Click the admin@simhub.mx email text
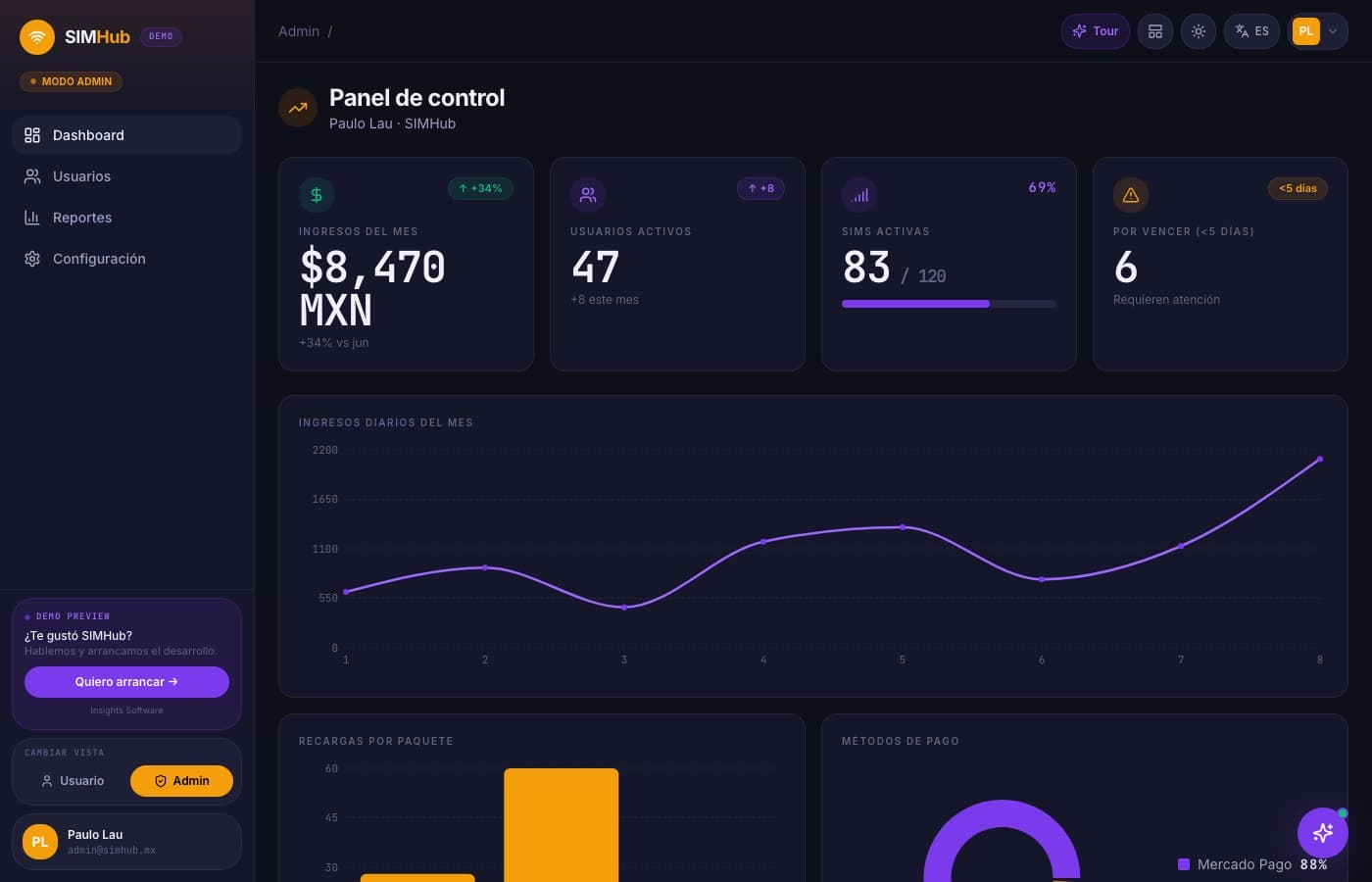 112,851
